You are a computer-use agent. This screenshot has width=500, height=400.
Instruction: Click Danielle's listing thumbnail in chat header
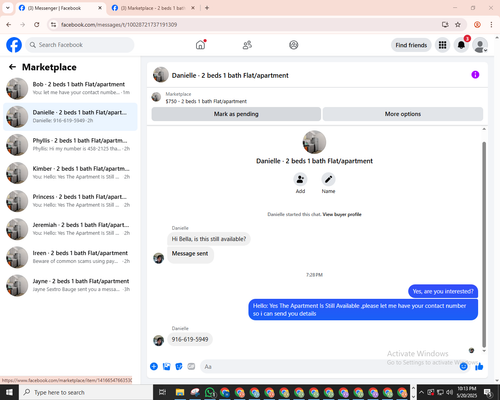click(x=161, y=75)
